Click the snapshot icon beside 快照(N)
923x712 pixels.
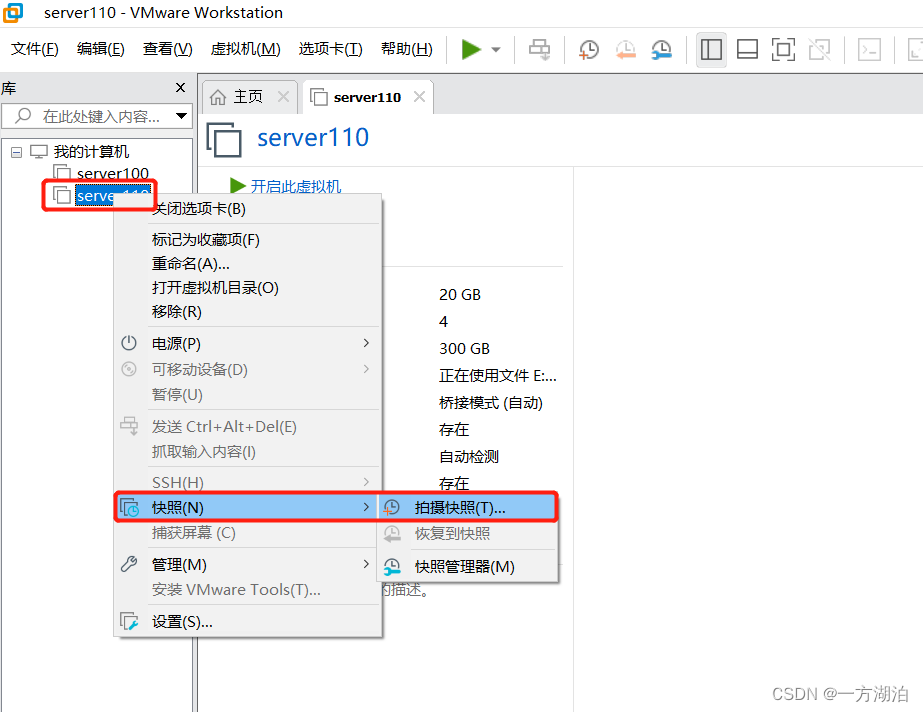(129, 507)
